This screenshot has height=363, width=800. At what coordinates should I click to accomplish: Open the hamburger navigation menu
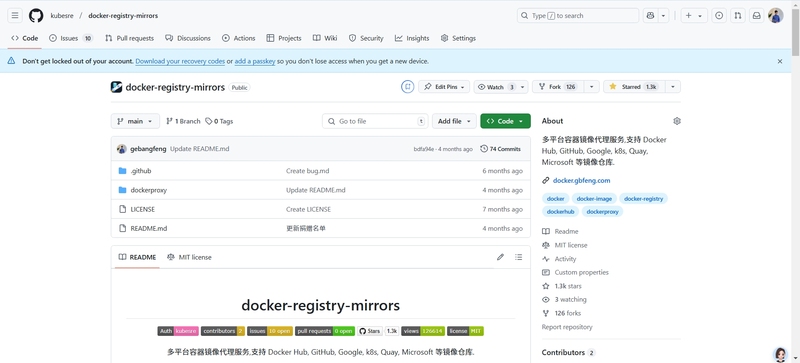point(15,16)
